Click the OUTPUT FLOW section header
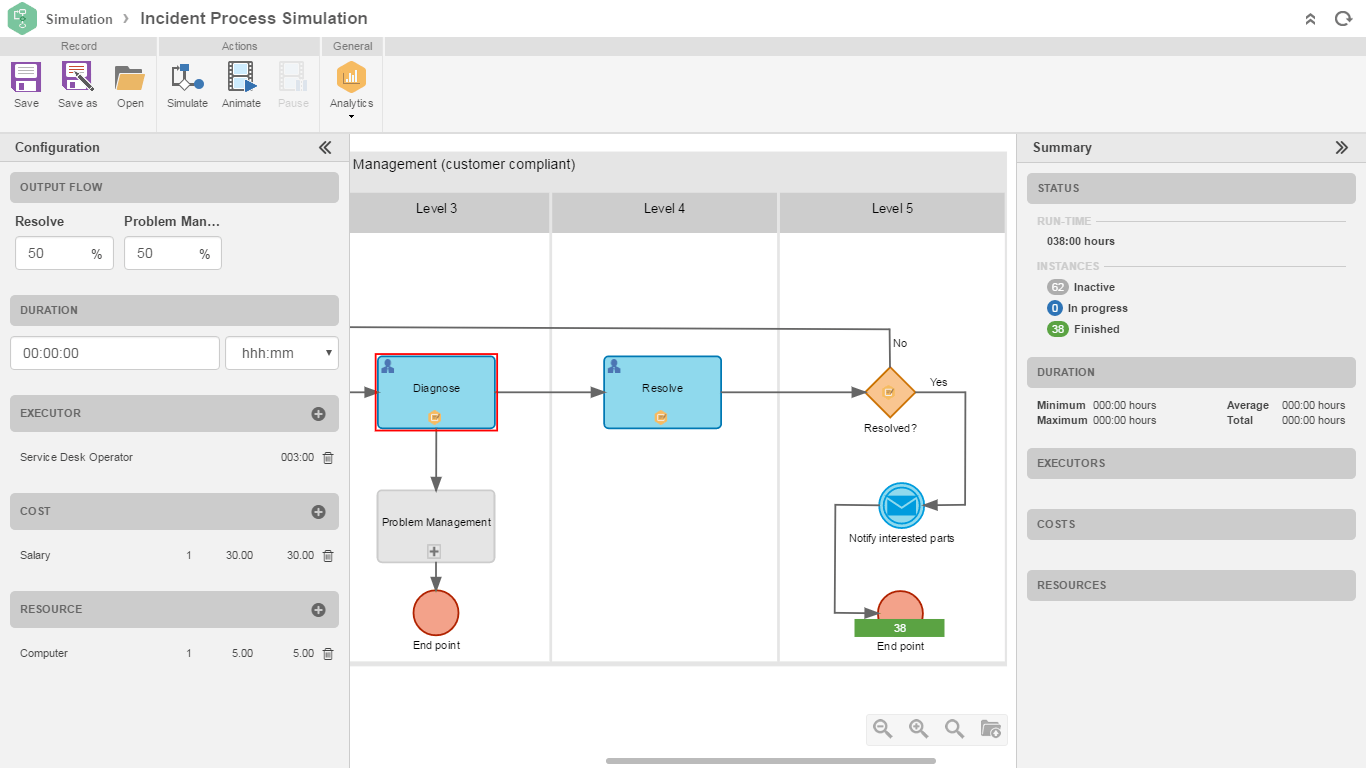The width and height of the screenshot is (1366, 768). (174, 188)
